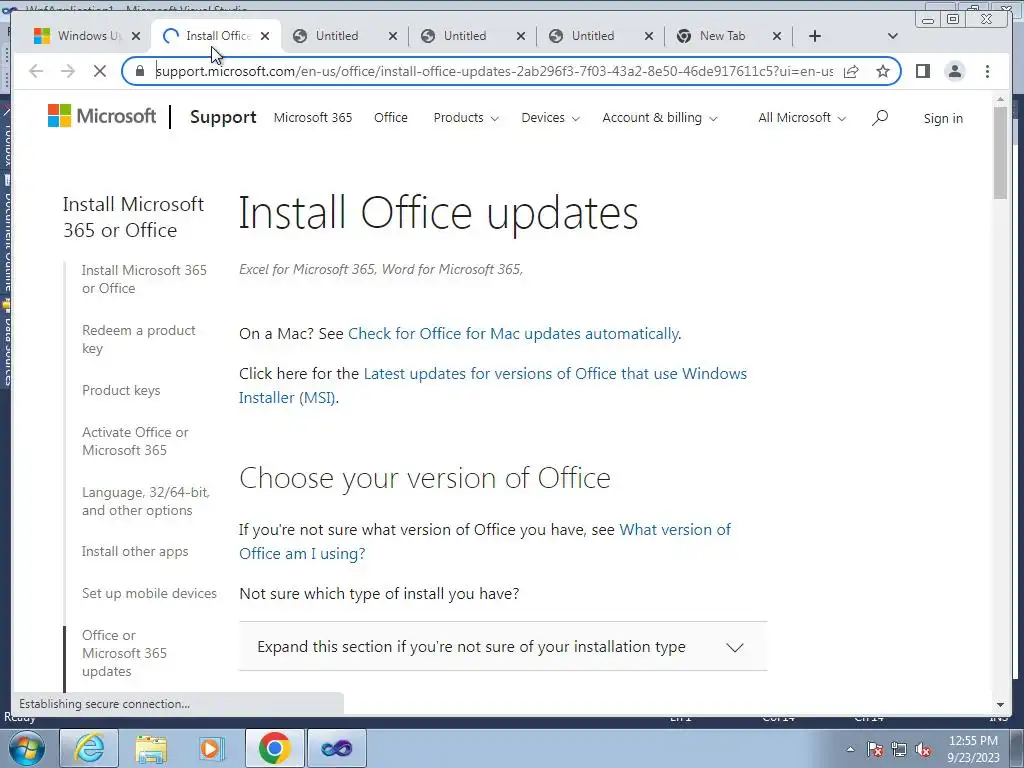Image resolution: width=1024 pixels, height=768 pixels.
Task: Click the address bar URL field
Action: tap(494, 71)
